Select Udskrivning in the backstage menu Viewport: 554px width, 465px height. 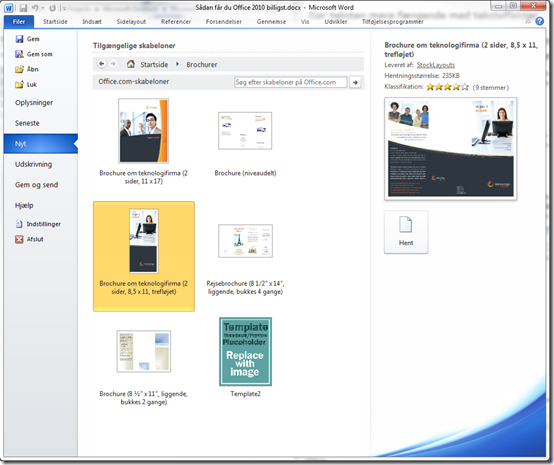pyautogui.click(x=41, y=164)
